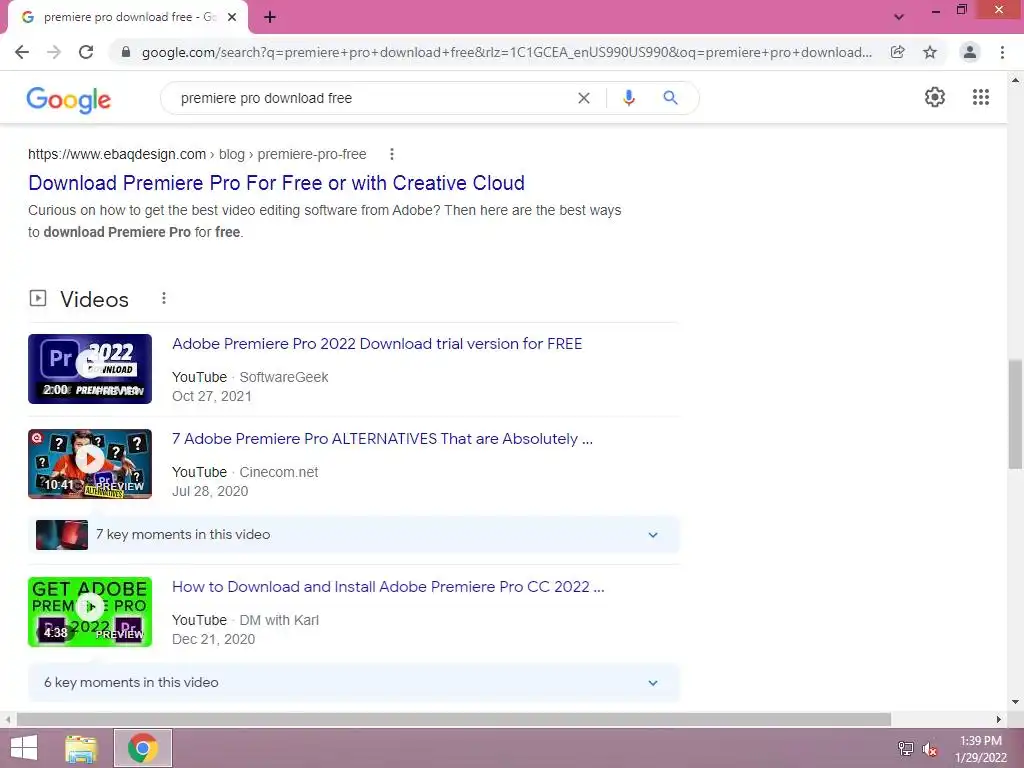Open options menu for ebaqdesign result
1024x768 pixels.
pyautogui.click(x=392, y=154)
